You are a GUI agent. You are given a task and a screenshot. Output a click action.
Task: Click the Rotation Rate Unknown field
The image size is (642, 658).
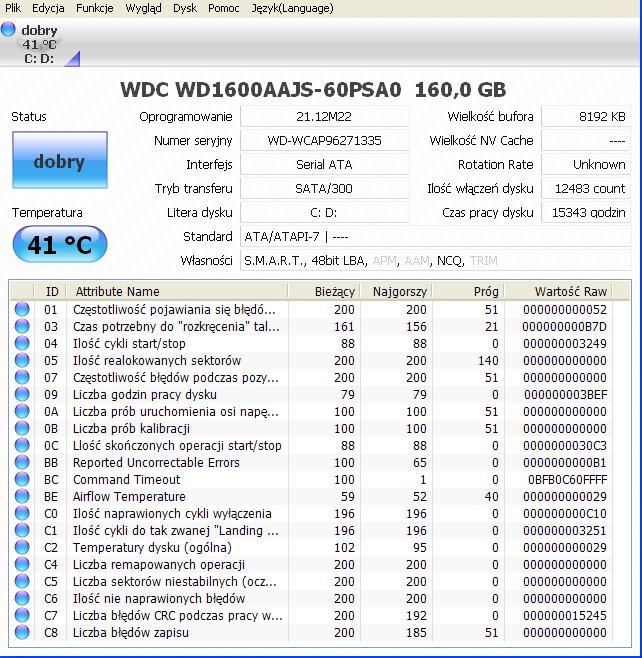(x=586, y=164)
